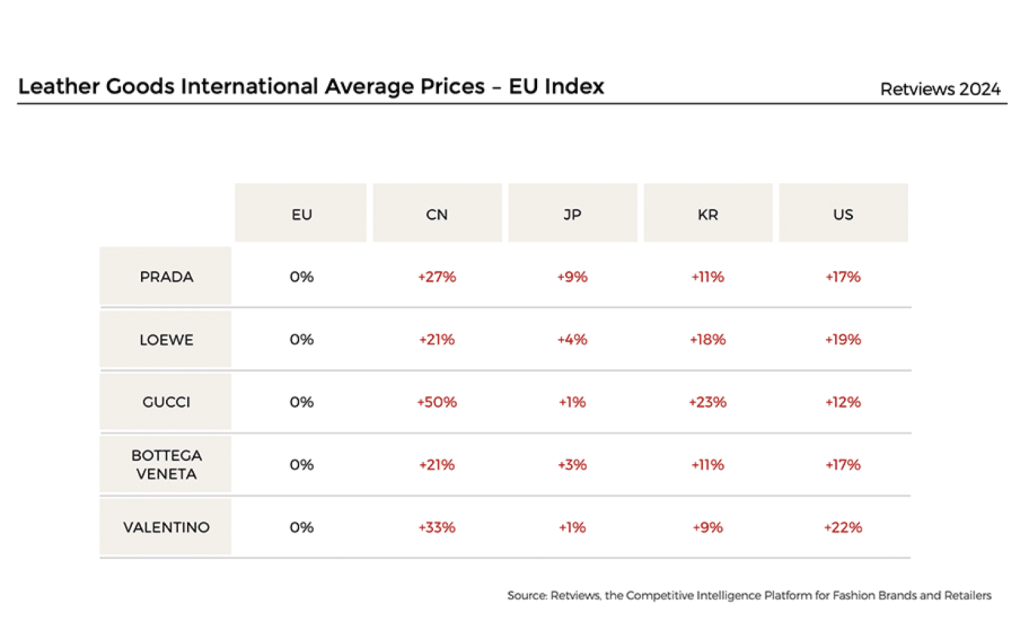Click the Source: Retviews footnote text

click(749, 595)
